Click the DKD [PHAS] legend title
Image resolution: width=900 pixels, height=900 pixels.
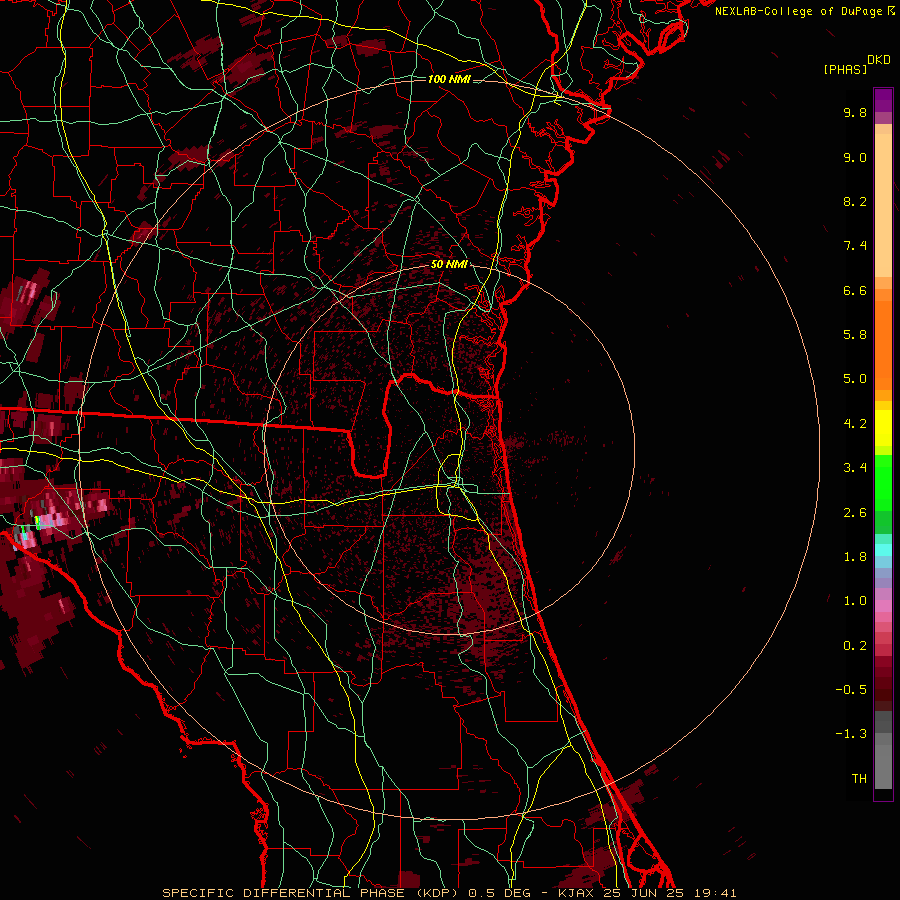click(857, 64)
